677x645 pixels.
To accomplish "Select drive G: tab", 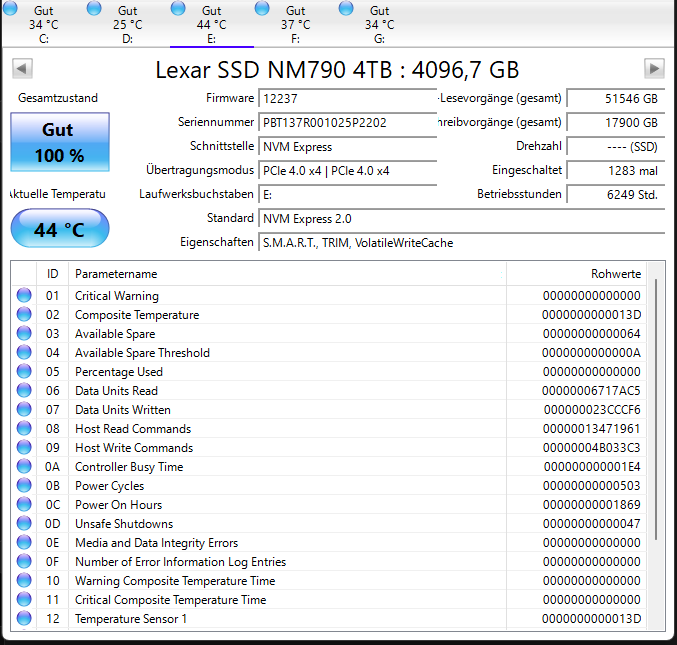I will (x=380, y=24).
